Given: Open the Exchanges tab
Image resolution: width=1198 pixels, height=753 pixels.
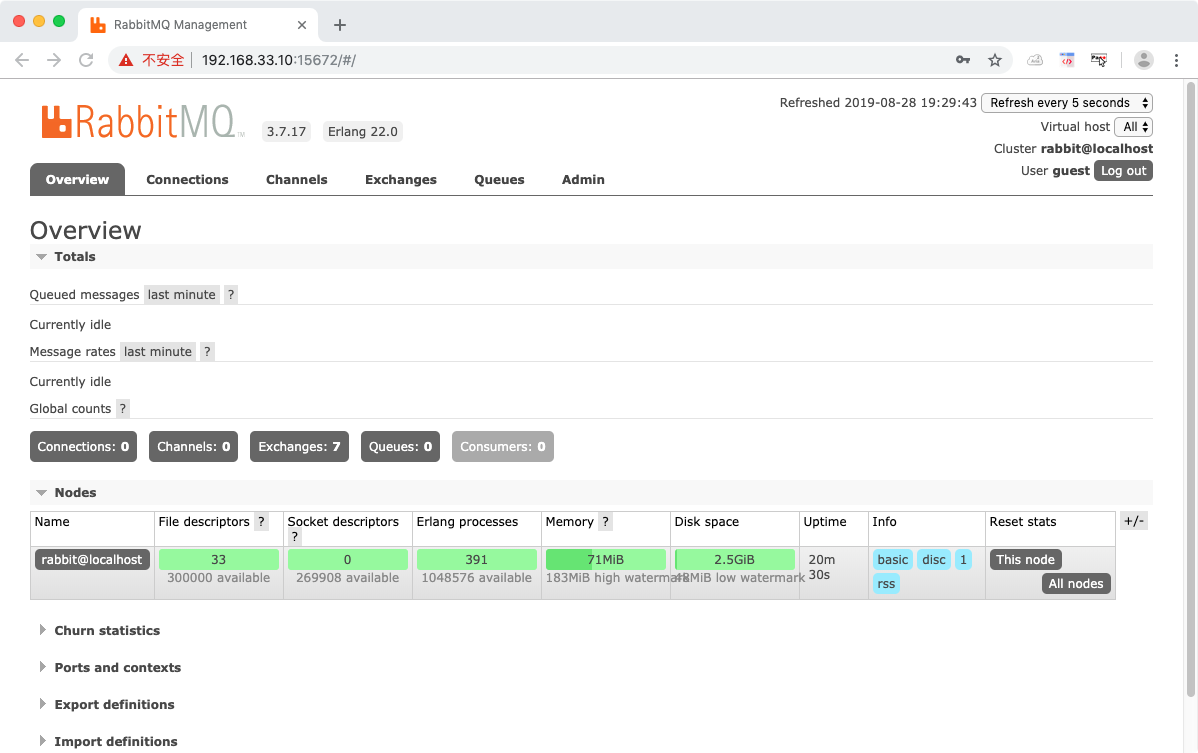Looking at the screenshot, I should [x=401, y=179].
